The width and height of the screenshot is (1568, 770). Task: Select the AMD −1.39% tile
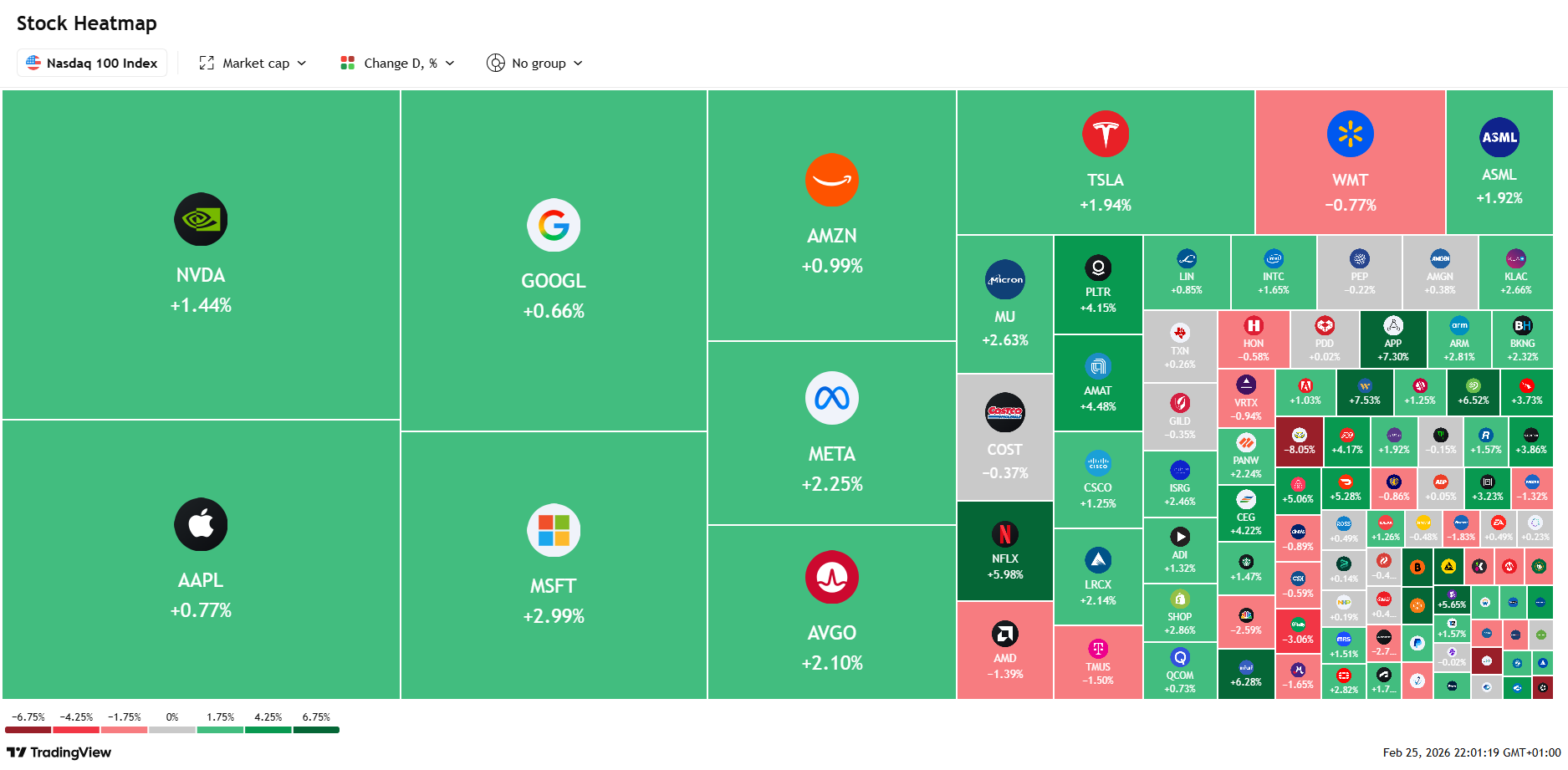tap(1004, 650)
